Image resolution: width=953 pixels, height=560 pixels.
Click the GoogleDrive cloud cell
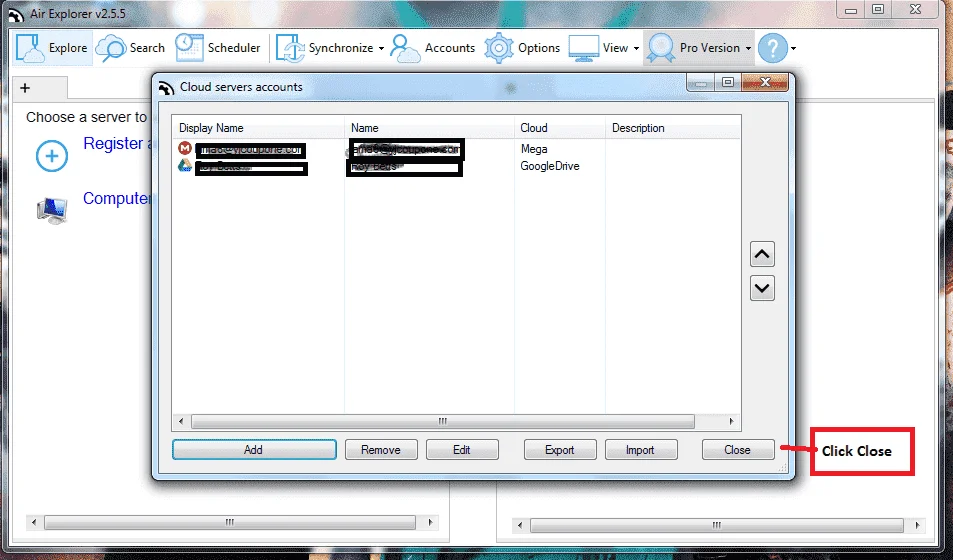(549, 166)
